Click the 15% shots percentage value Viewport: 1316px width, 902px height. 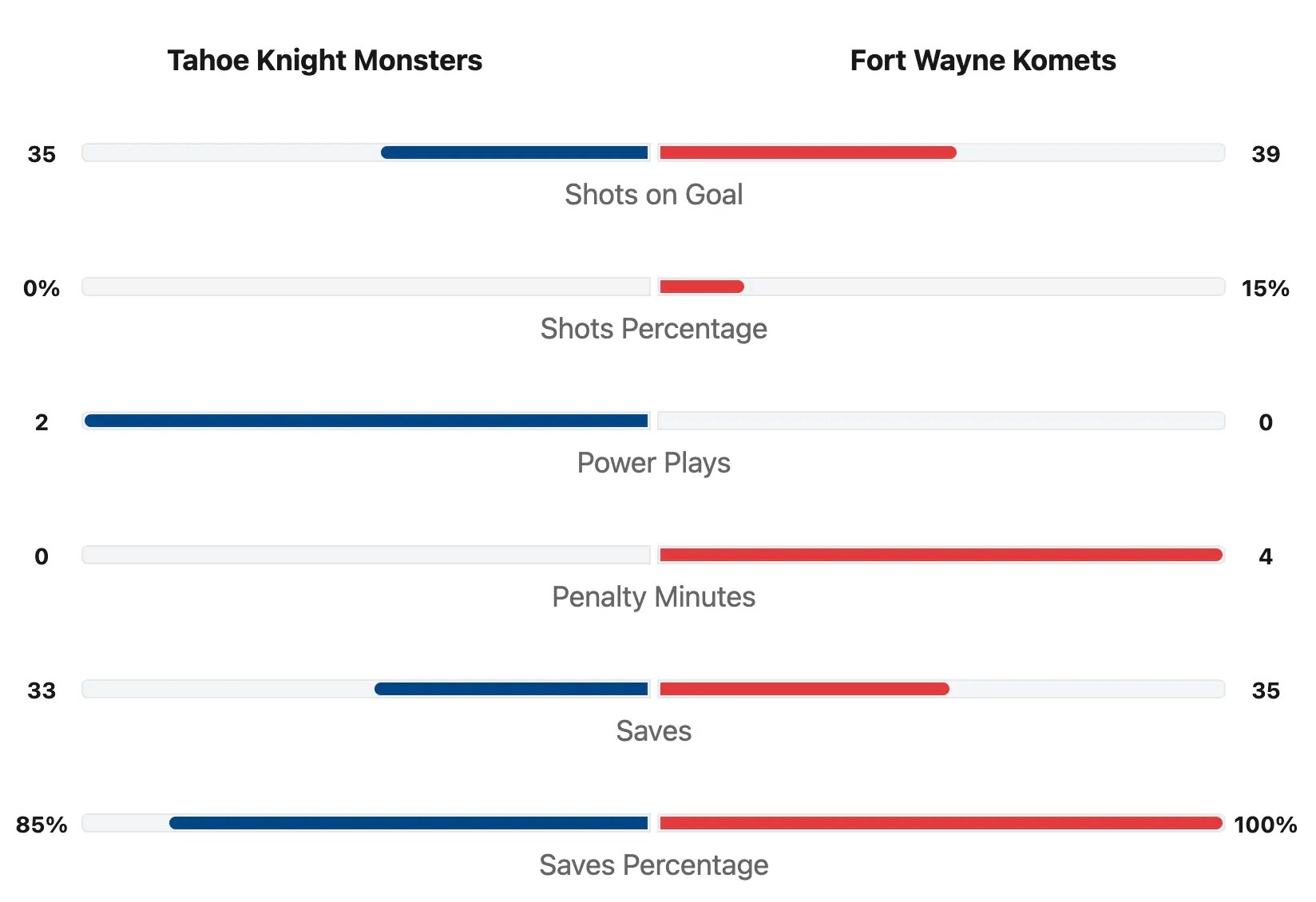pyautogui.click(x=1265, y=288)
